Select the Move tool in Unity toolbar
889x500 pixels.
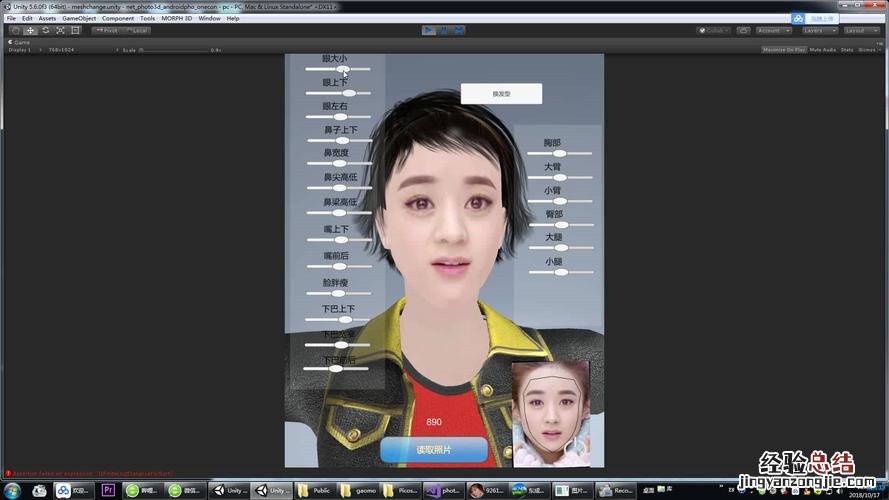coord(30,30)
